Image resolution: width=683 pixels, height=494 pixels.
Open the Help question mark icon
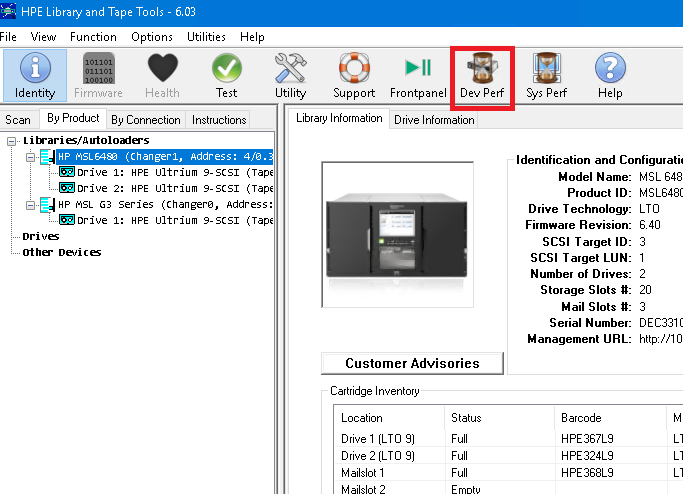(x=610, y=75)
